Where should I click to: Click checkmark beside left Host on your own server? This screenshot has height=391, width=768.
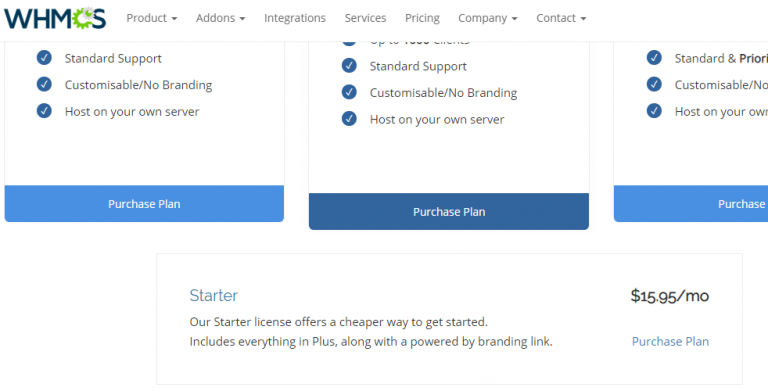pos(44,111)
